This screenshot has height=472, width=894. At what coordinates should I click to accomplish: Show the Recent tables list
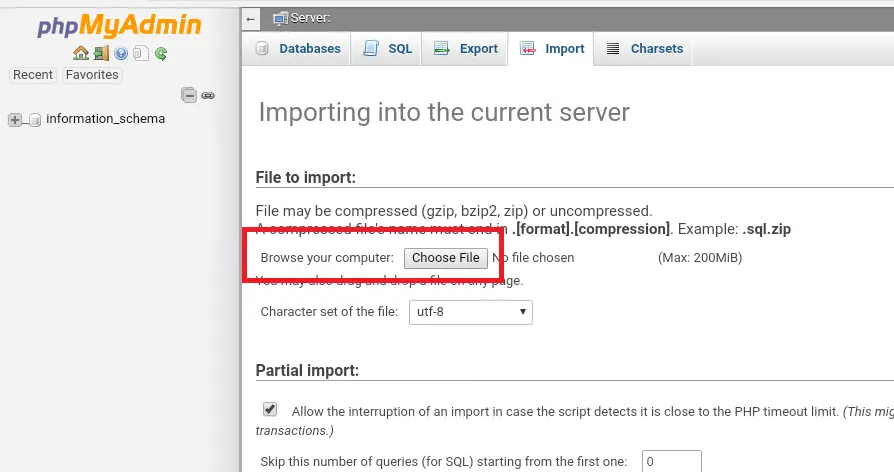coord(33,75)
